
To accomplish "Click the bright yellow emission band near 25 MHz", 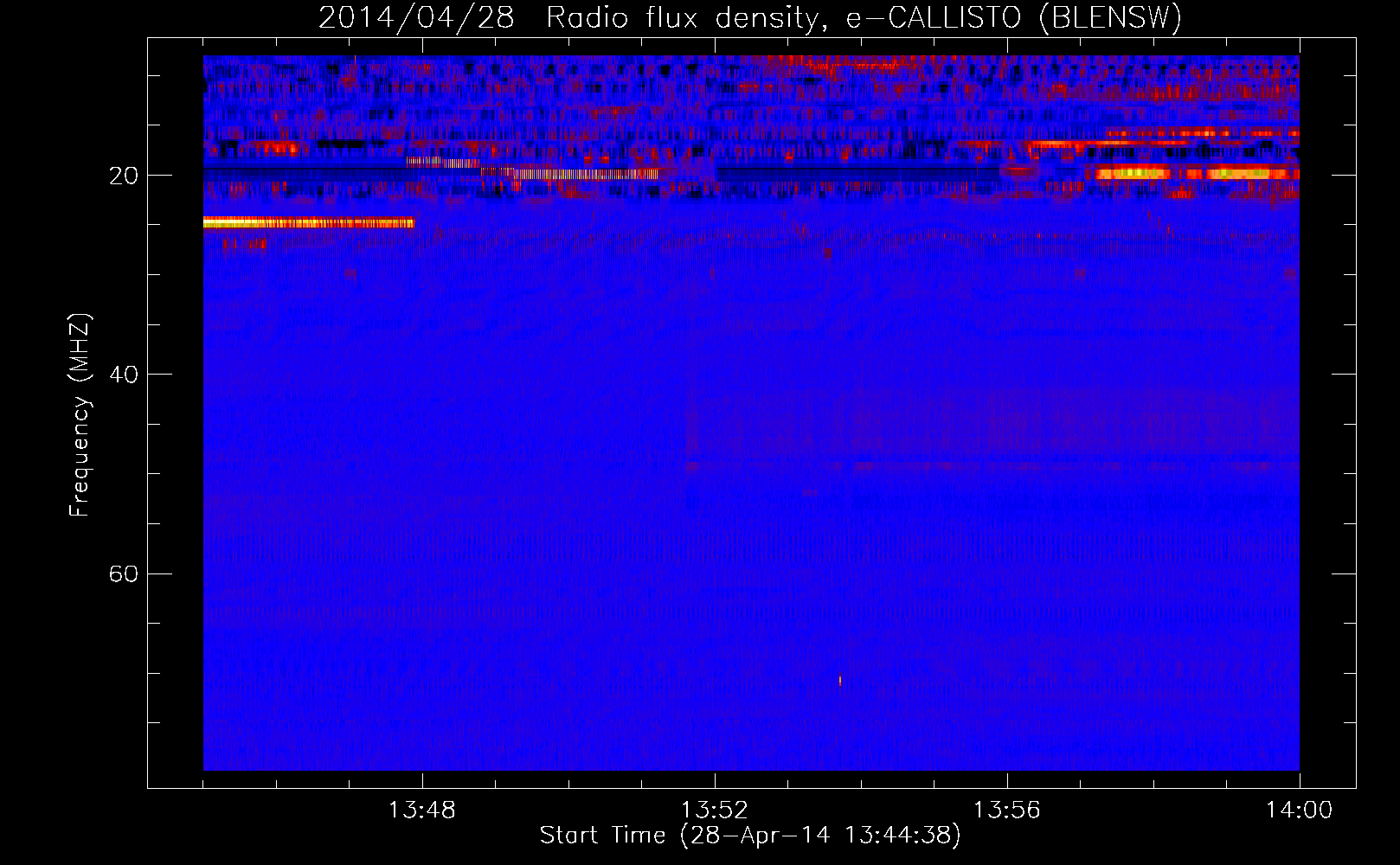I will [309, 223].
